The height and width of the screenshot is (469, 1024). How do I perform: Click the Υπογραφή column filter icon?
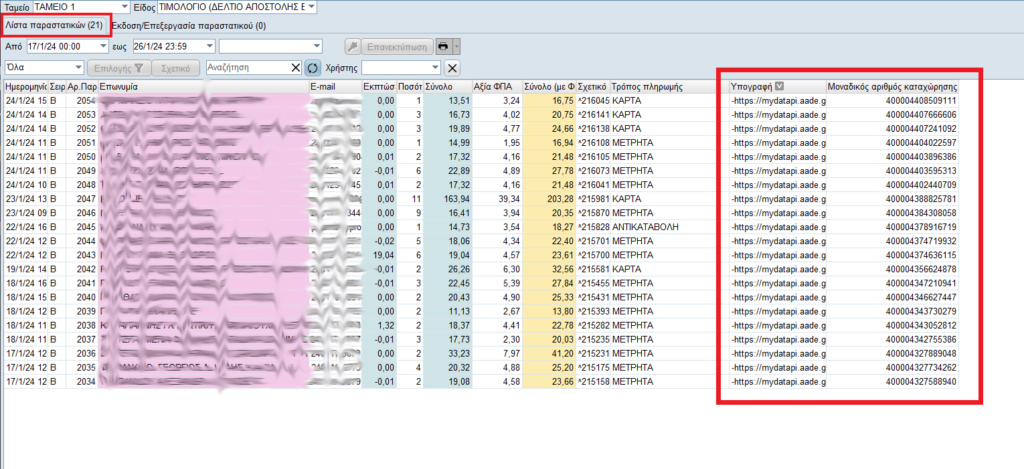coord(780,87)
